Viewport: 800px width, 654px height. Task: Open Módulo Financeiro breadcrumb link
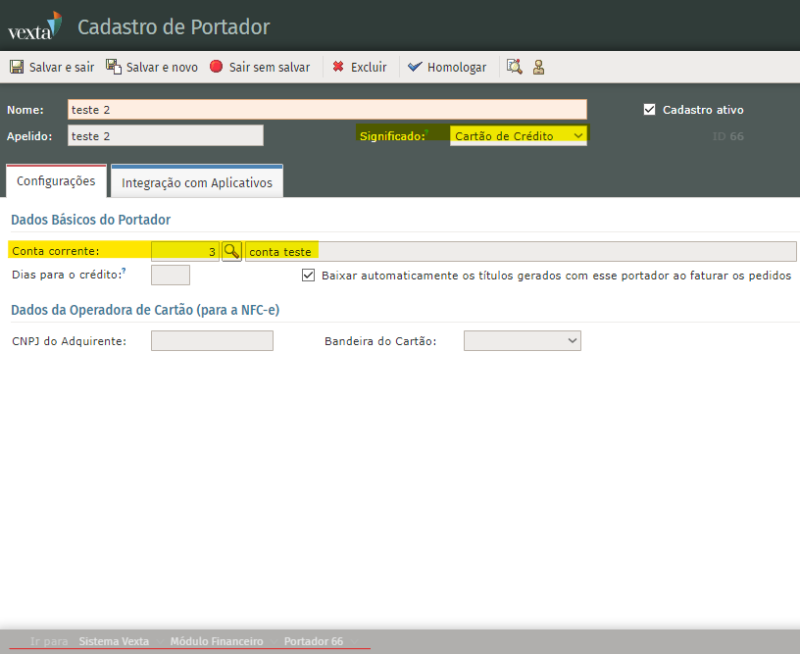point(216,641)
